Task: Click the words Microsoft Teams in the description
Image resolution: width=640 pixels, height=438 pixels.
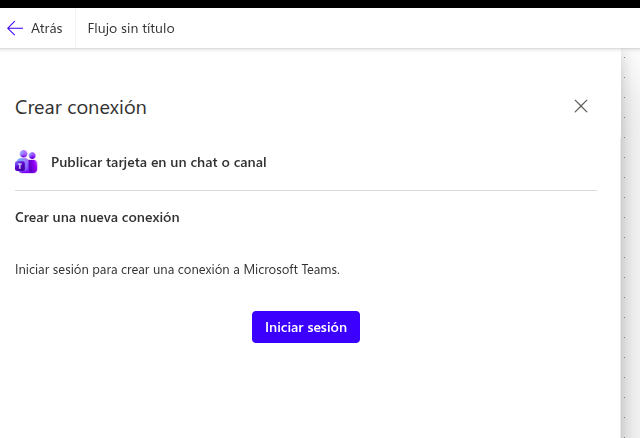Action: pos(297,269)
